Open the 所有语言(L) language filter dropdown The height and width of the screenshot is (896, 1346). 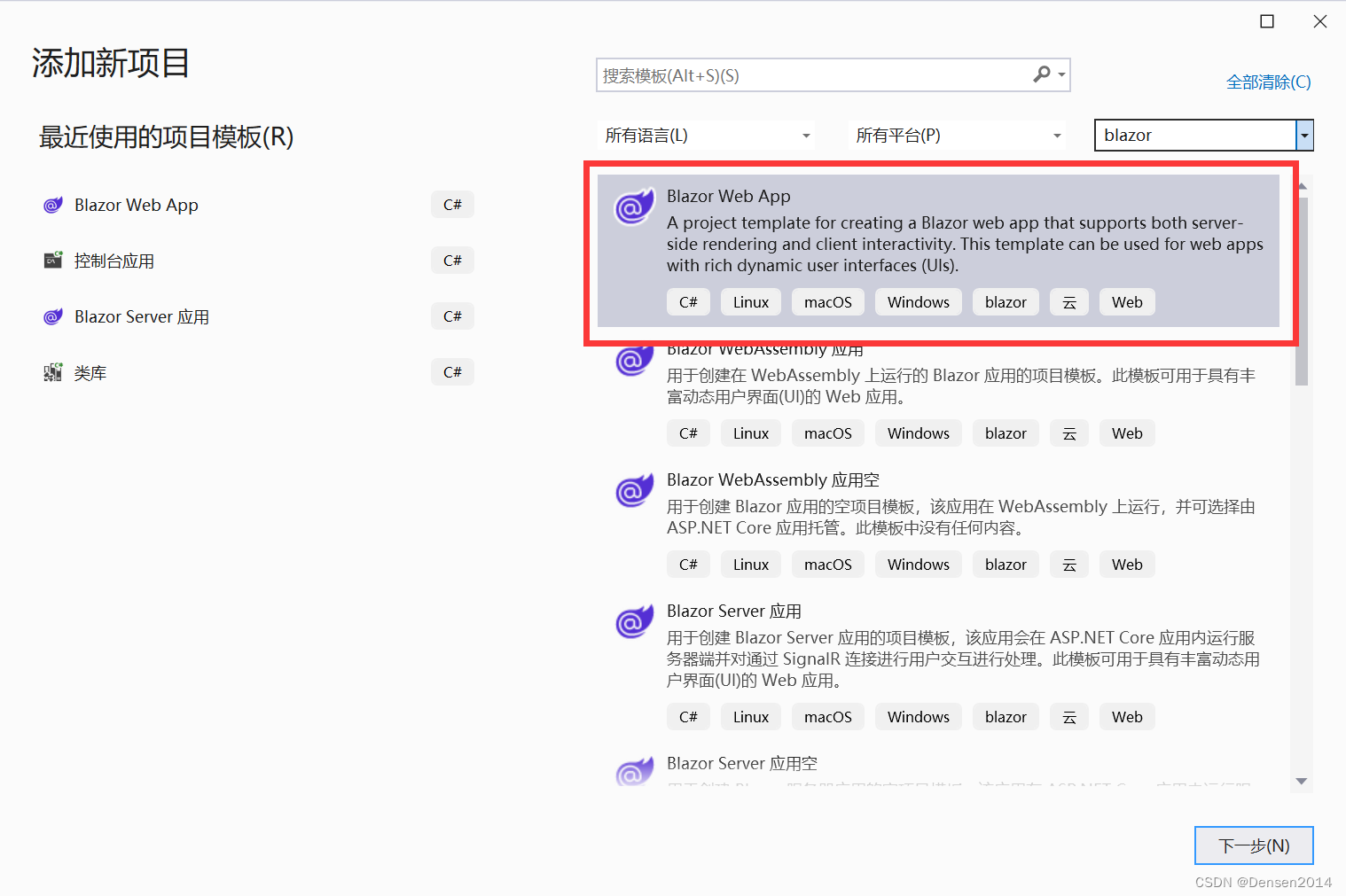coord(707,136)
